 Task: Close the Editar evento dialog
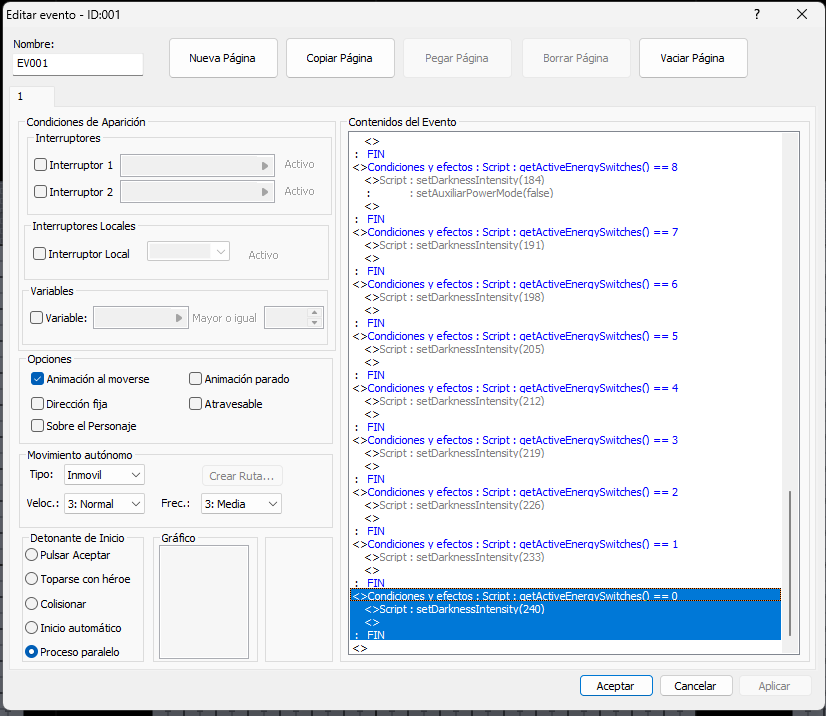[x=802, y=15]
